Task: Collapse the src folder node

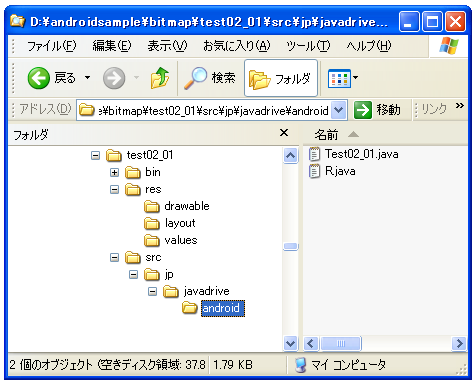Action: 114,257
